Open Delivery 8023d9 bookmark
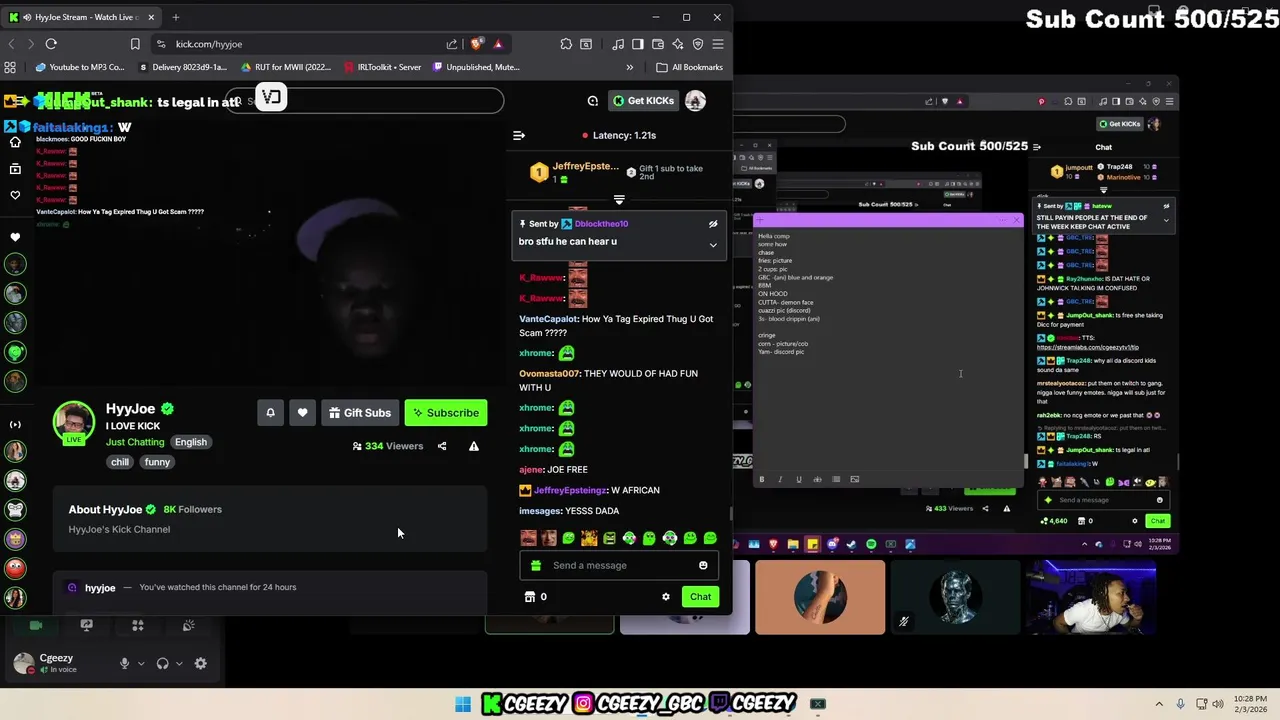 point(182,67)
